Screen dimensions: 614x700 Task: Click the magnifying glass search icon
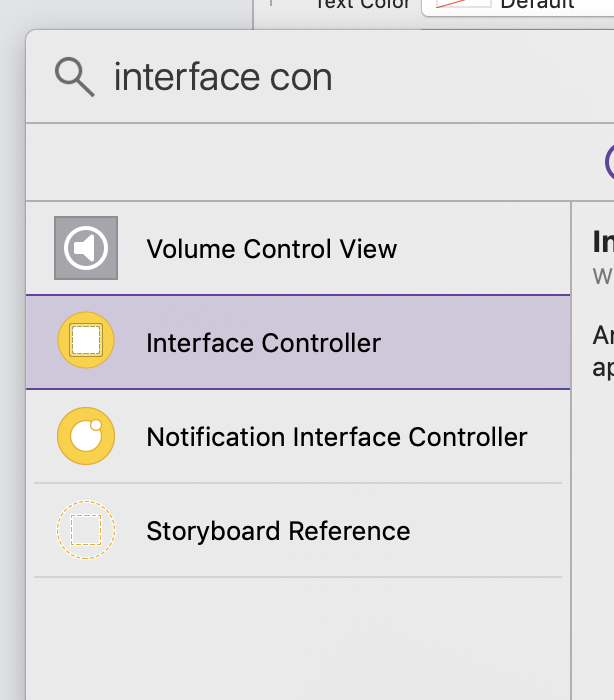pos(74,77)
